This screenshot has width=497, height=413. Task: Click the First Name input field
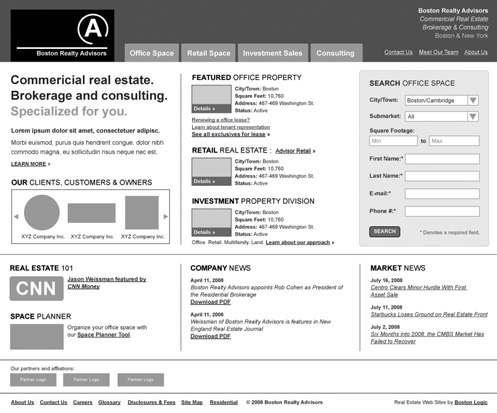click(x=442, y=159)
